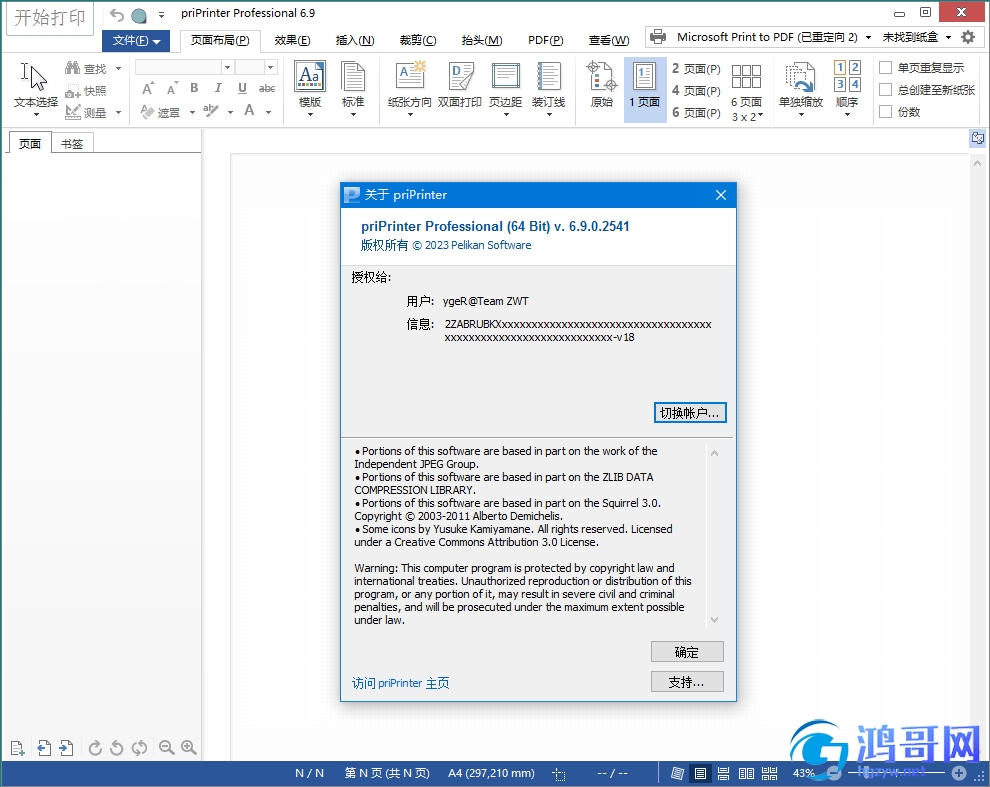
Task: Click the 查找 find binoculars icon
Action: pyautogui.click(x=73, y=68)
